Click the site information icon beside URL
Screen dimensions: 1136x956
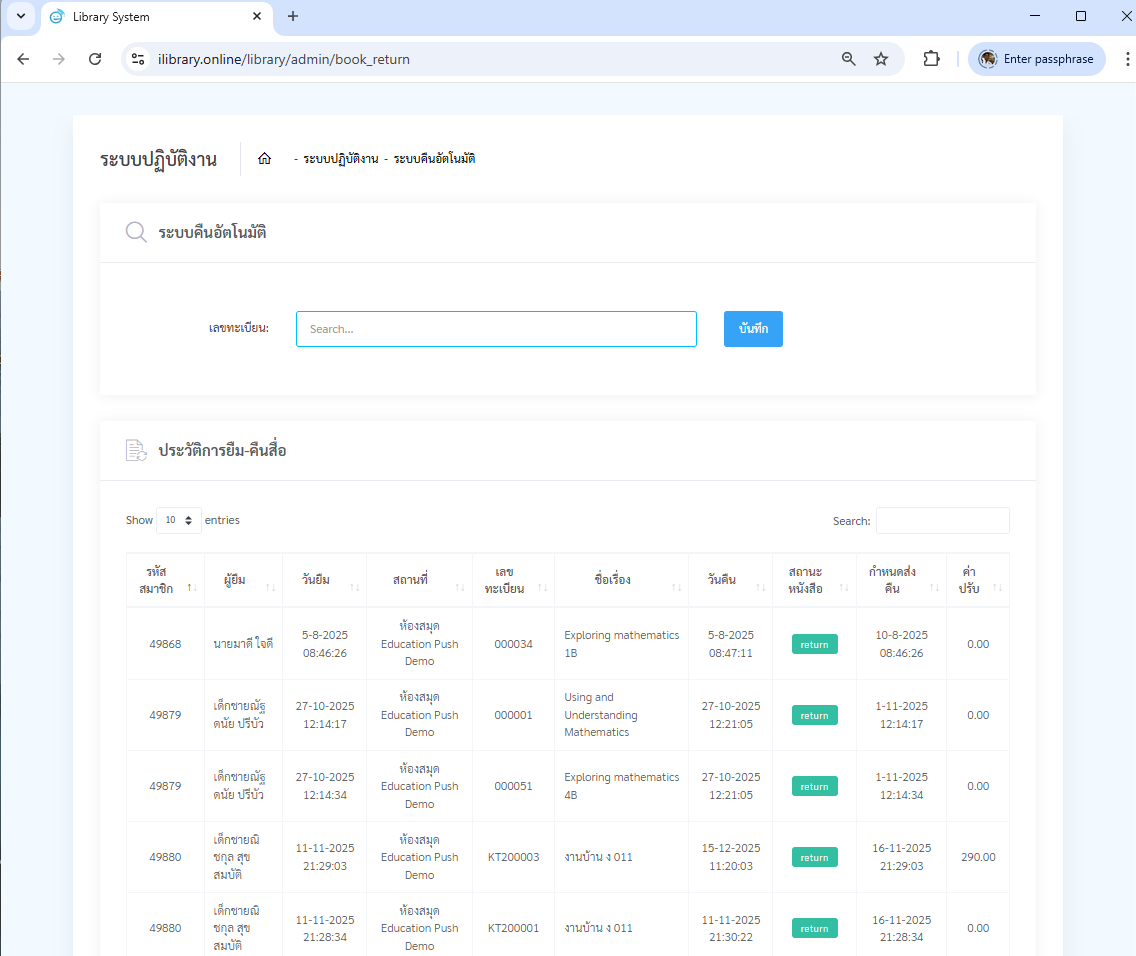(x=139, y=59)
